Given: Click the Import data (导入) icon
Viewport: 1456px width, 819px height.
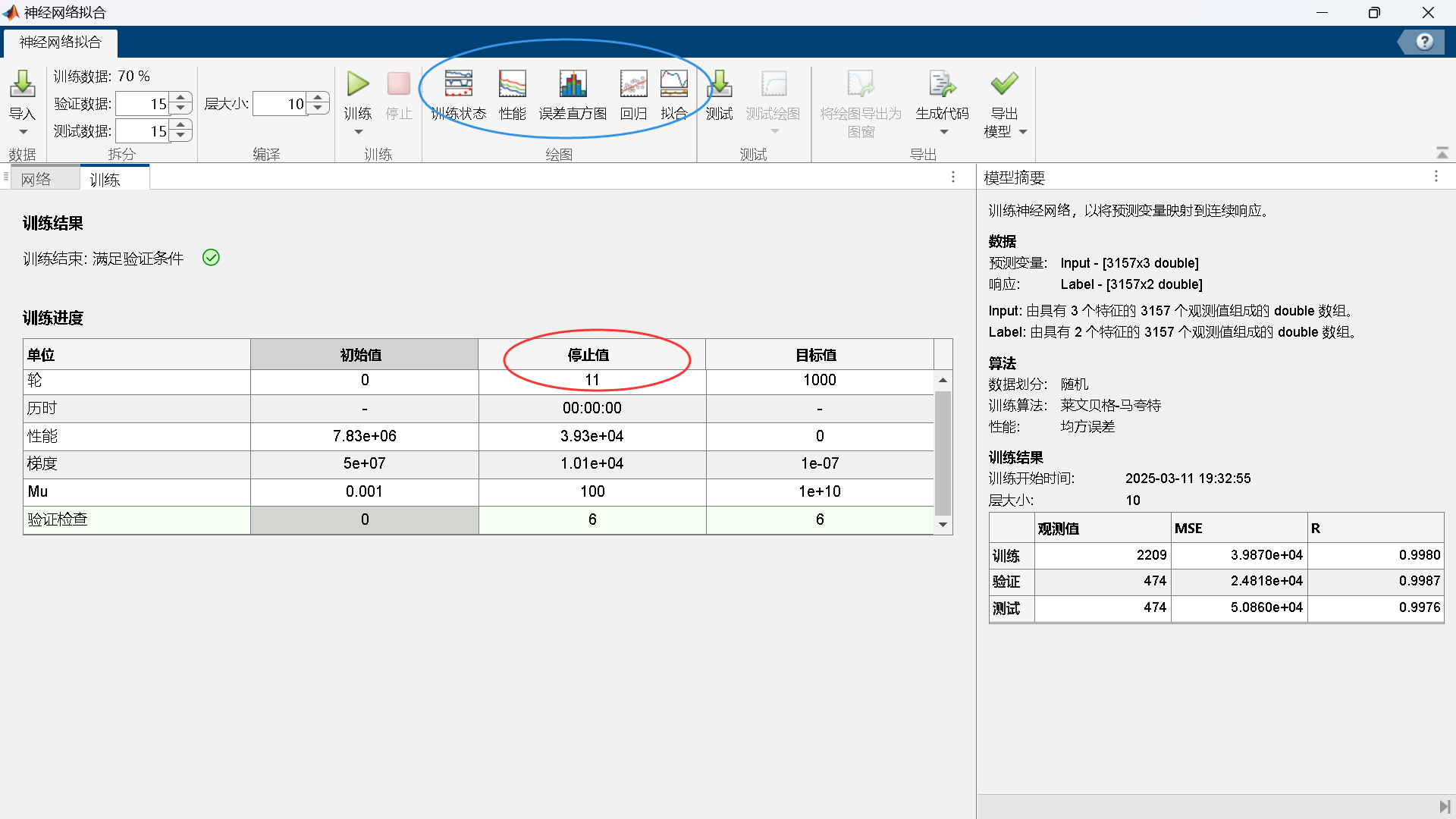Looking at the screenshot, I should [22, 84].
